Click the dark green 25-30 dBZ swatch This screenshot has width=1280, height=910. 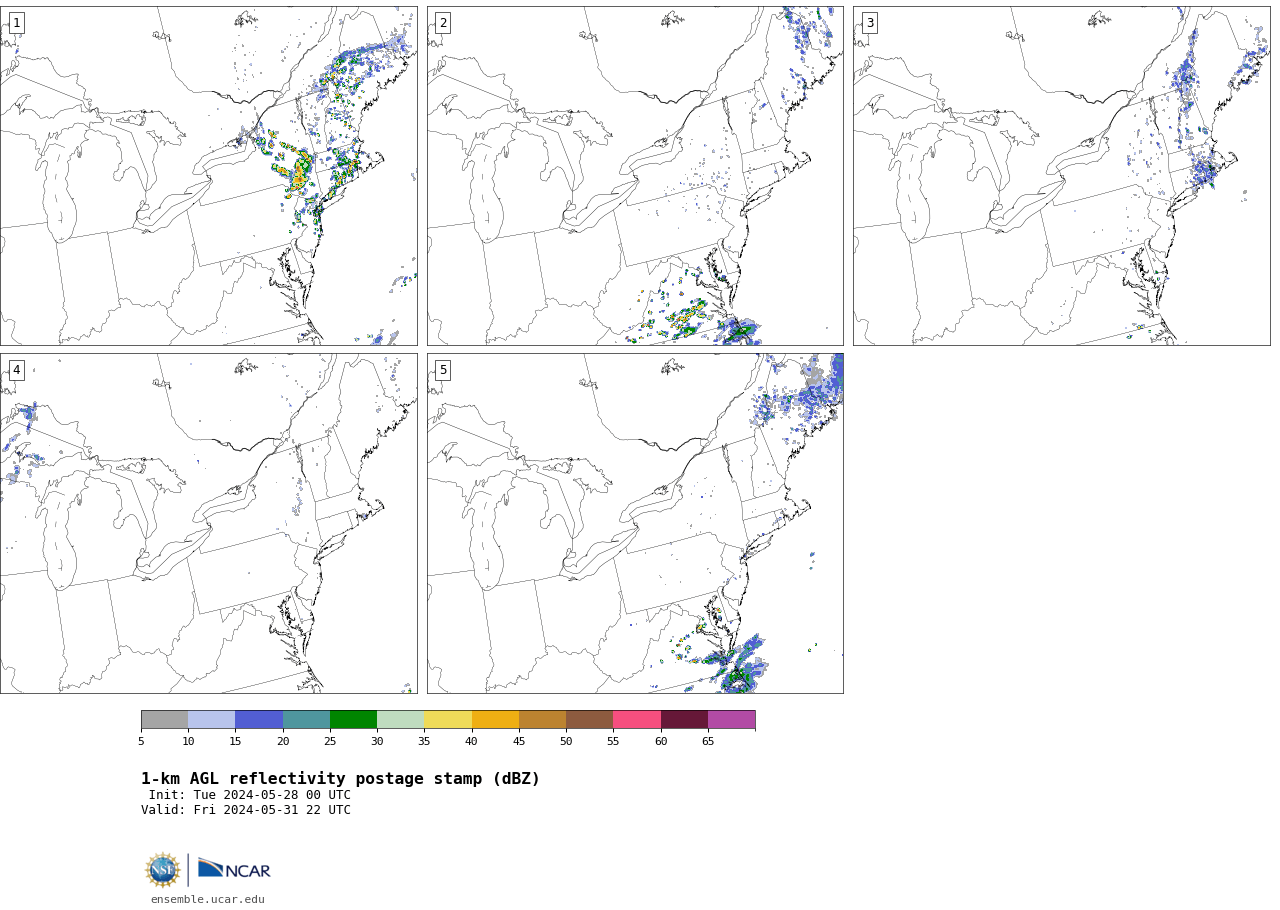point(353,720)
